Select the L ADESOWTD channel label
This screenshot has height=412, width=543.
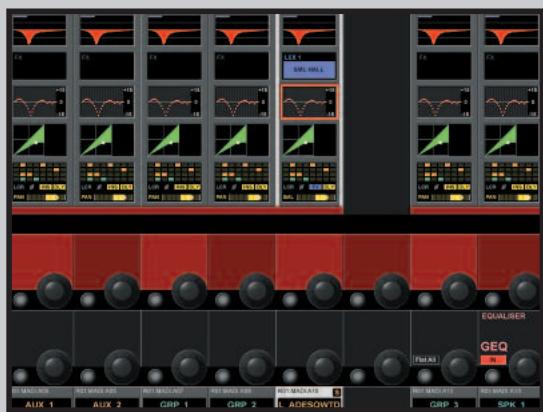(309, 404)
